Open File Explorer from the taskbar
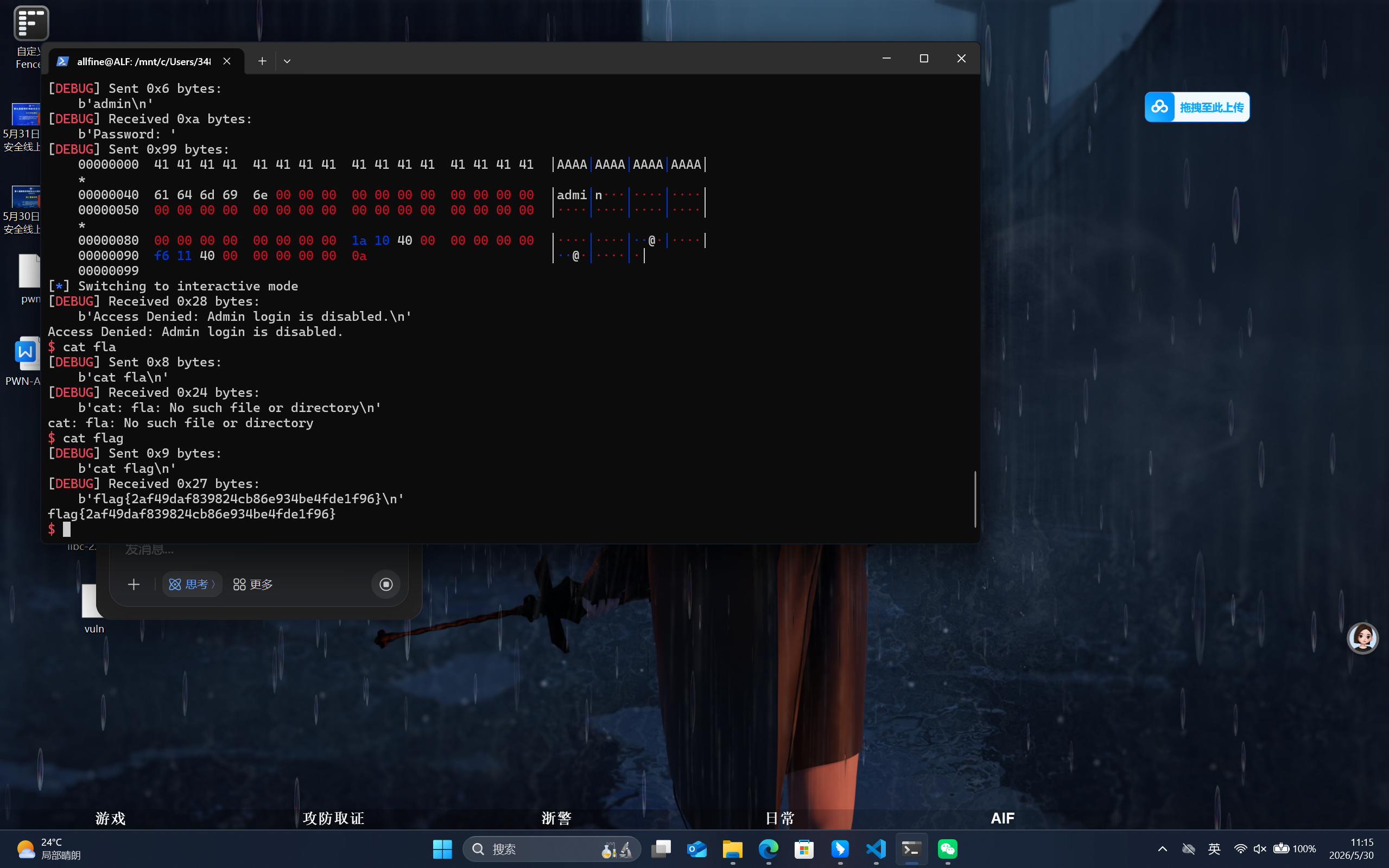Viewport: 1389px width, 868px height. click(x=732, y=849)
